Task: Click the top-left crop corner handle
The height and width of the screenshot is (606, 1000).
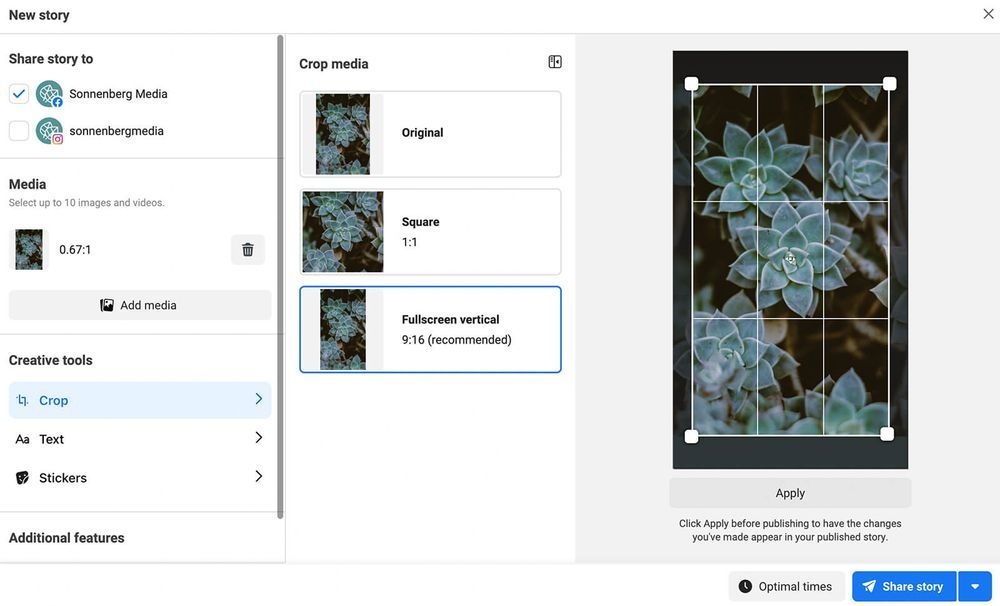Action: (691, 84)
